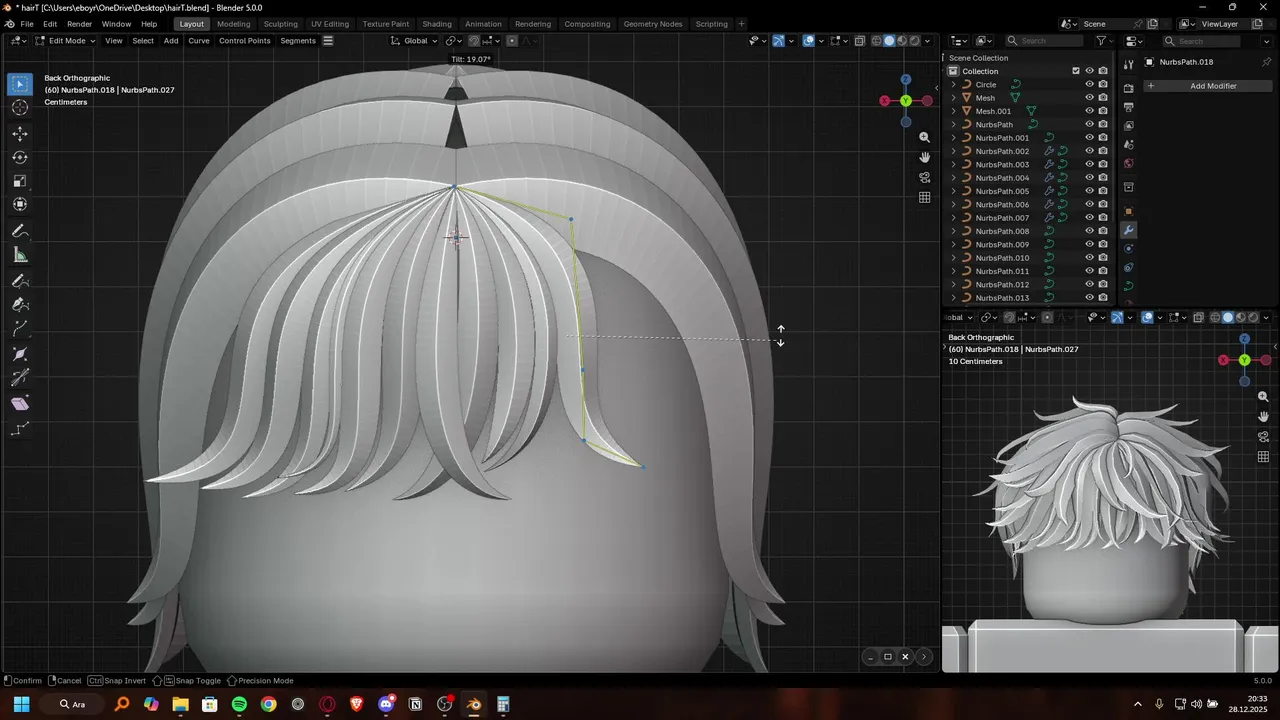Open the Edit Mode dropdown
This screenshot has height=720, width=1280.
pos(66,41)
